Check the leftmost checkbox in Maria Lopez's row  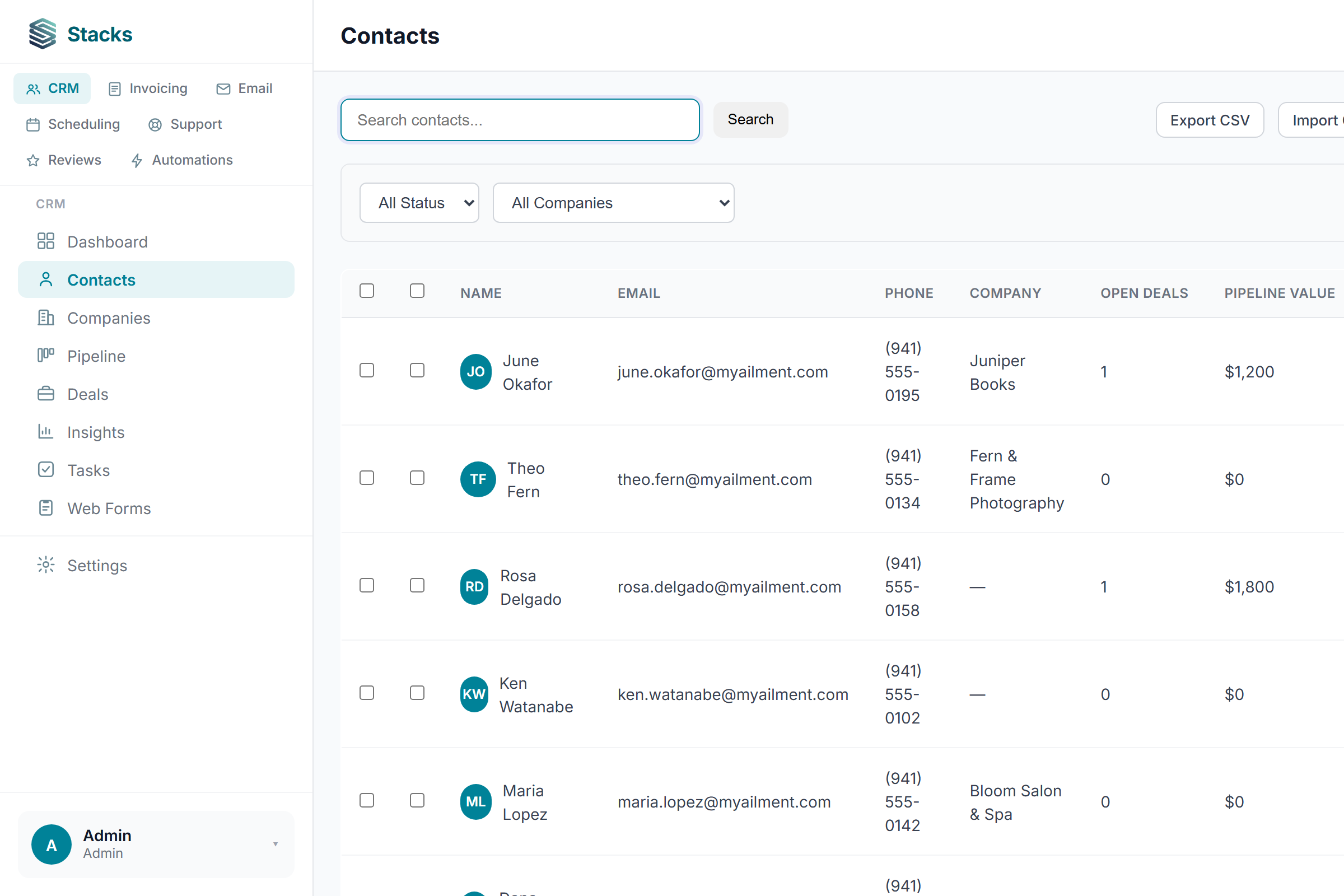pos(367,800)
